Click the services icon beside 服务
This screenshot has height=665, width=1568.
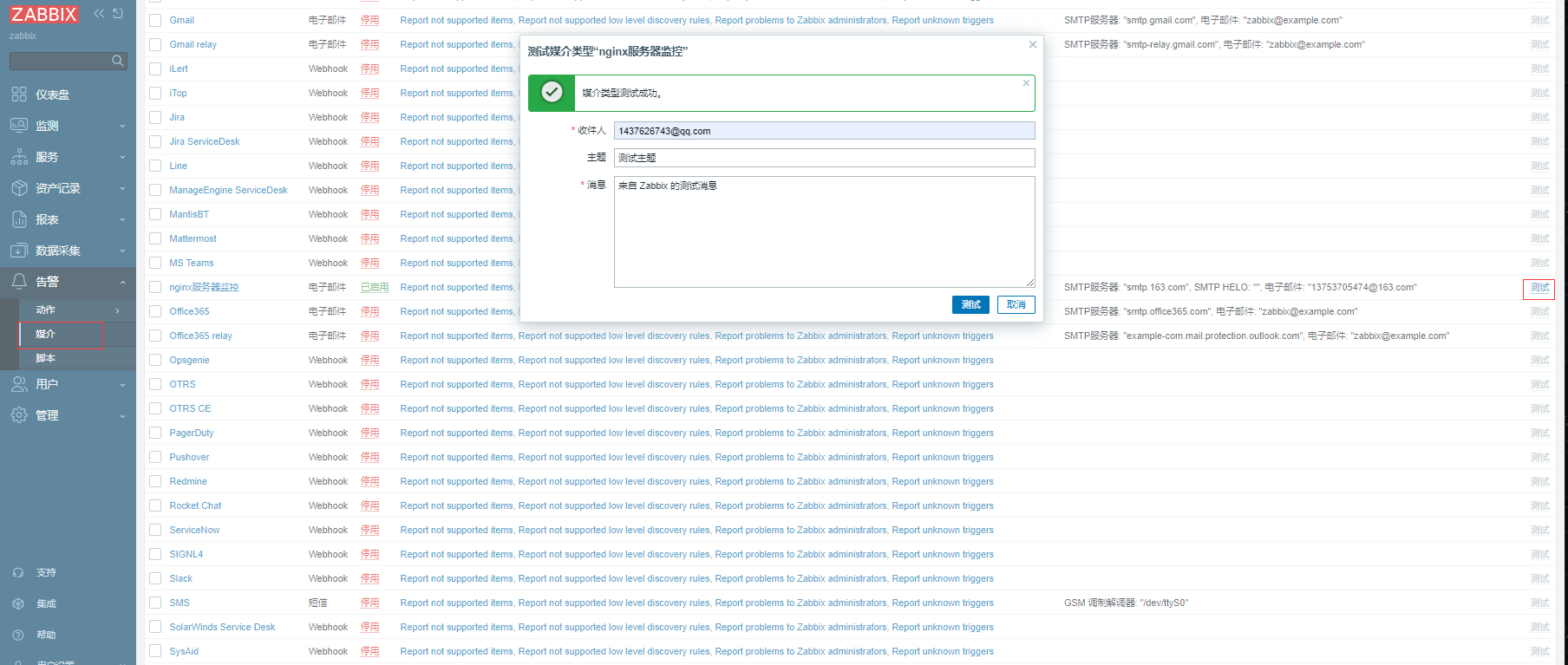pyautogui.click(x=19, y=157)
